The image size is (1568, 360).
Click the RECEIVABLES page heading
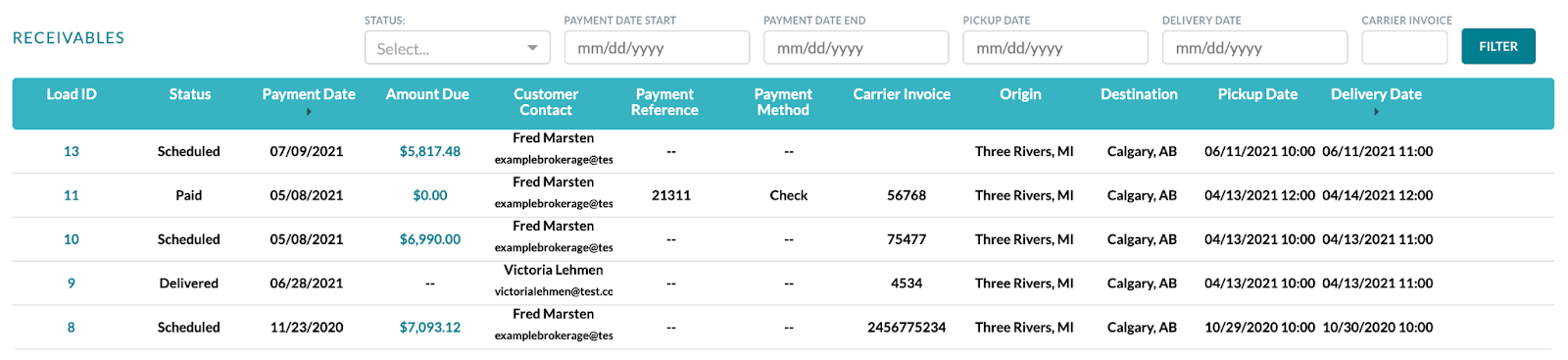click(x=69, y=38)
